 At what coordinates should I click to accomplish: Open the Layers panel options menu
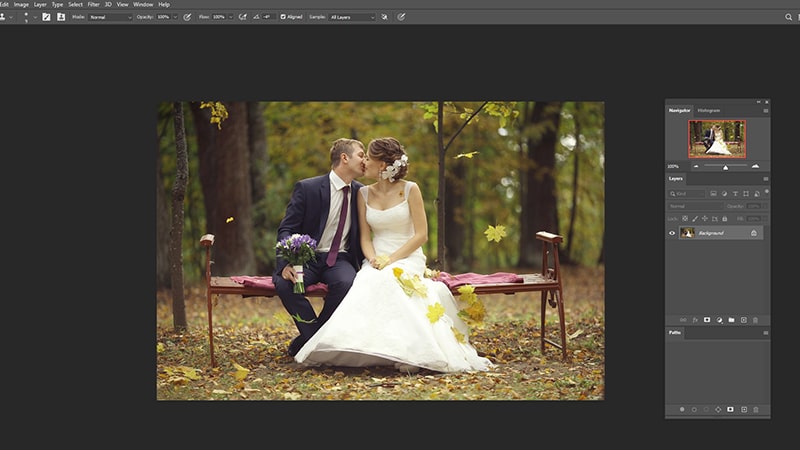click(x=766, y=179)
